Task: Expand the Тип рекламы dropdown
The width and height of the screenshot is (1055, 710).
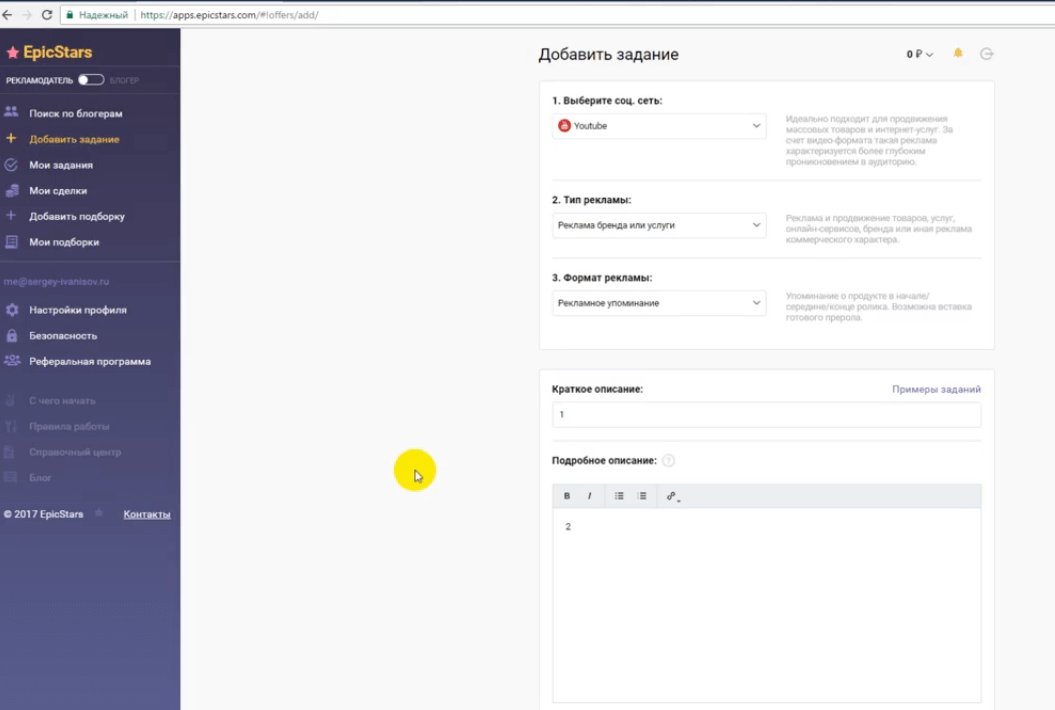Action: tap(659, 226)
